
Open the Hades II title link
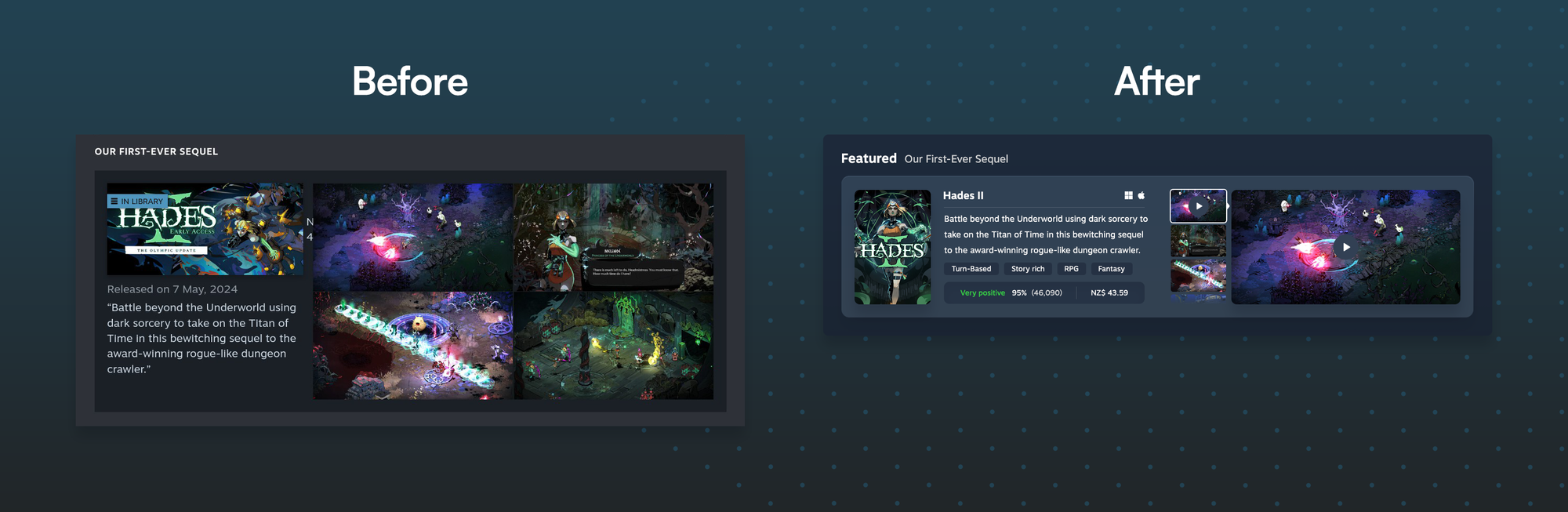pyautogui.click(x=963, y=195)
